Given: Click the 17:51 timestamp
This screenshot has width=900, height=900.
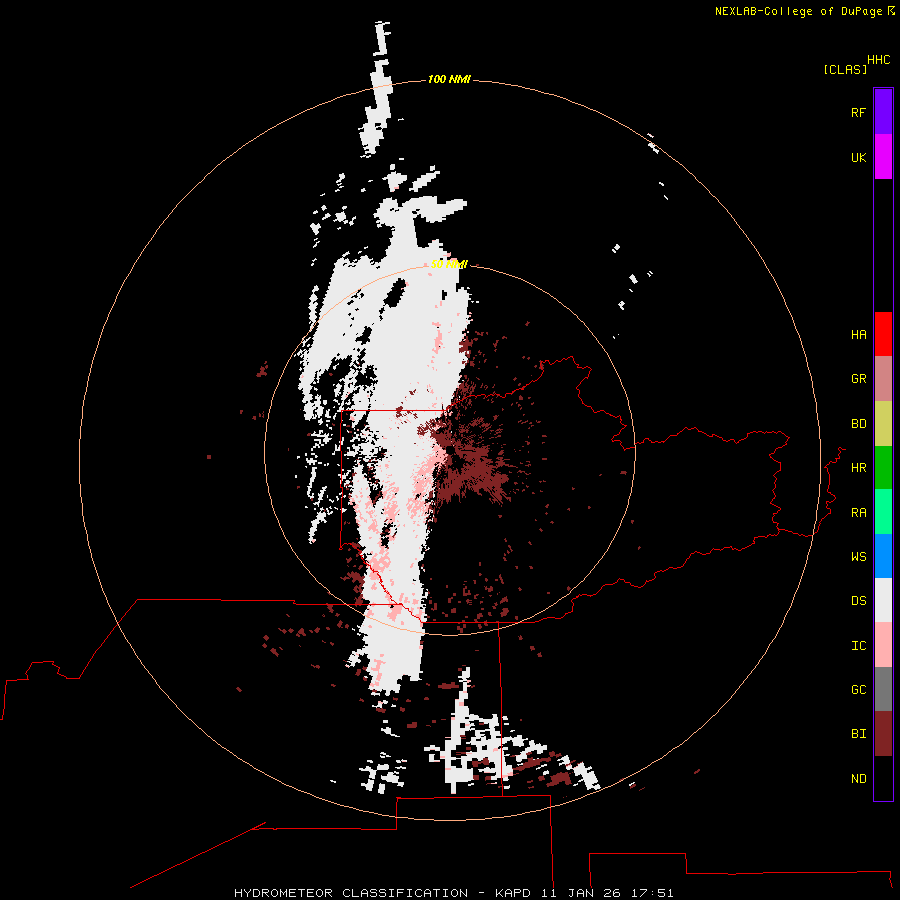Looking at the screenshot, I should (652, 893).
